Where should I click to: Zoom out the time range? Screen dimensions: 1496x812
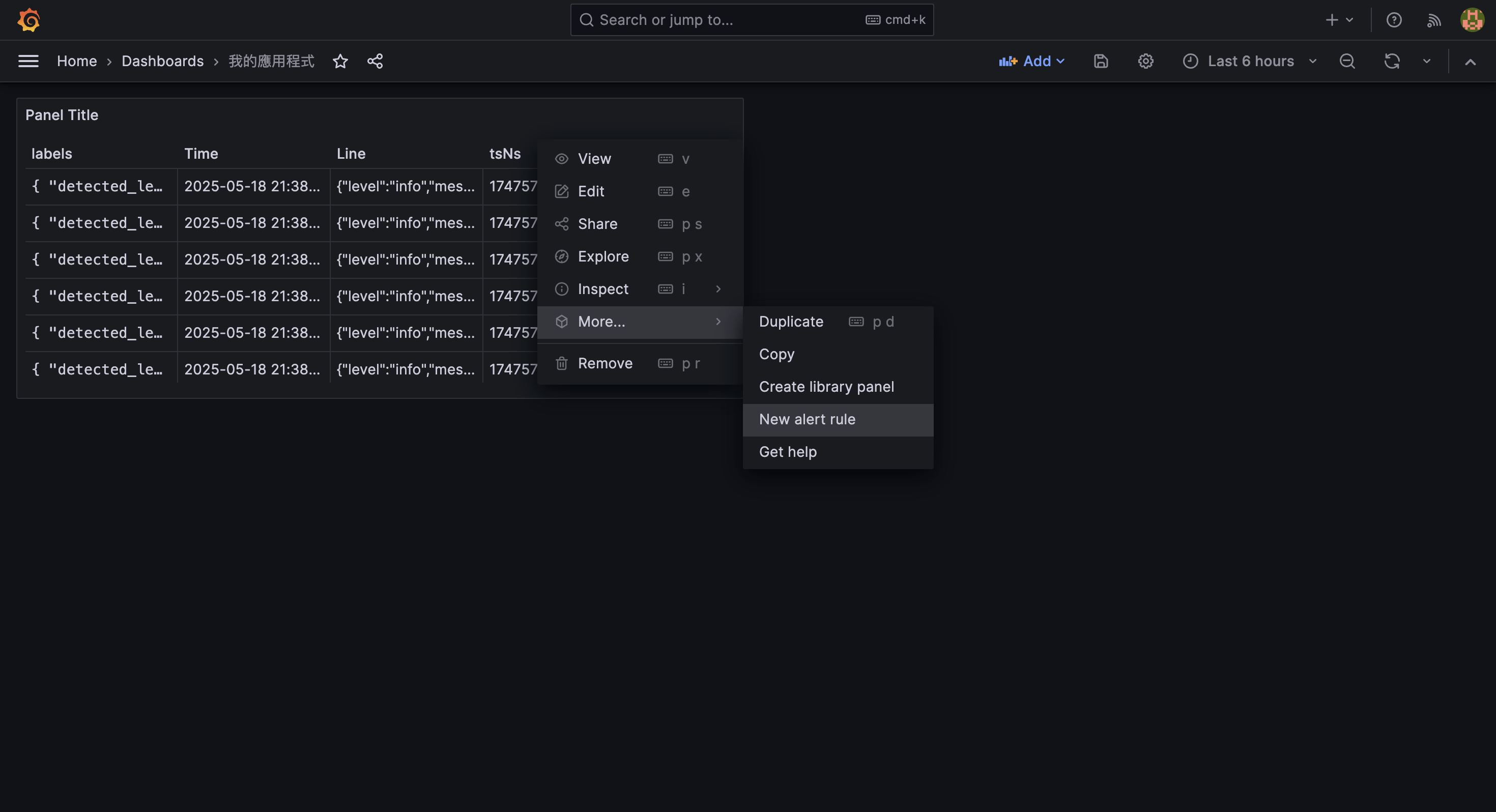(x=1347, y=61)
